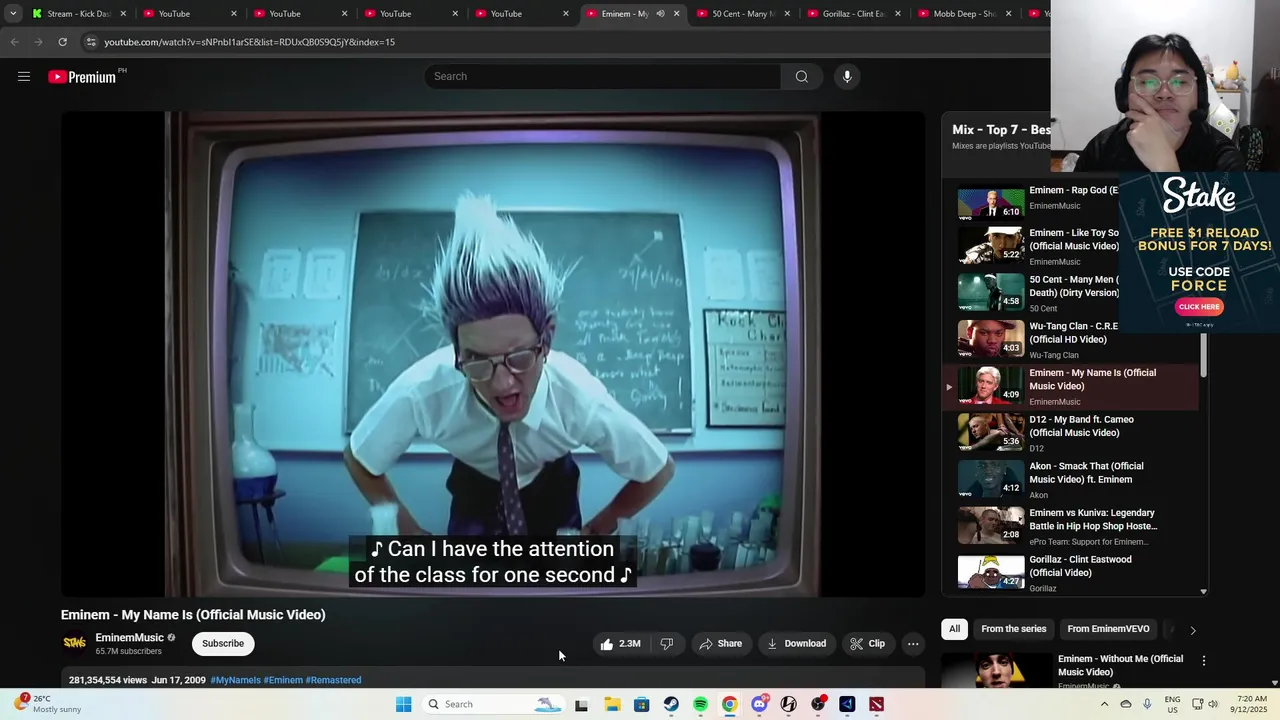
Task: Open the #Remastered hashtag link
Action: (x=333, y=680)
